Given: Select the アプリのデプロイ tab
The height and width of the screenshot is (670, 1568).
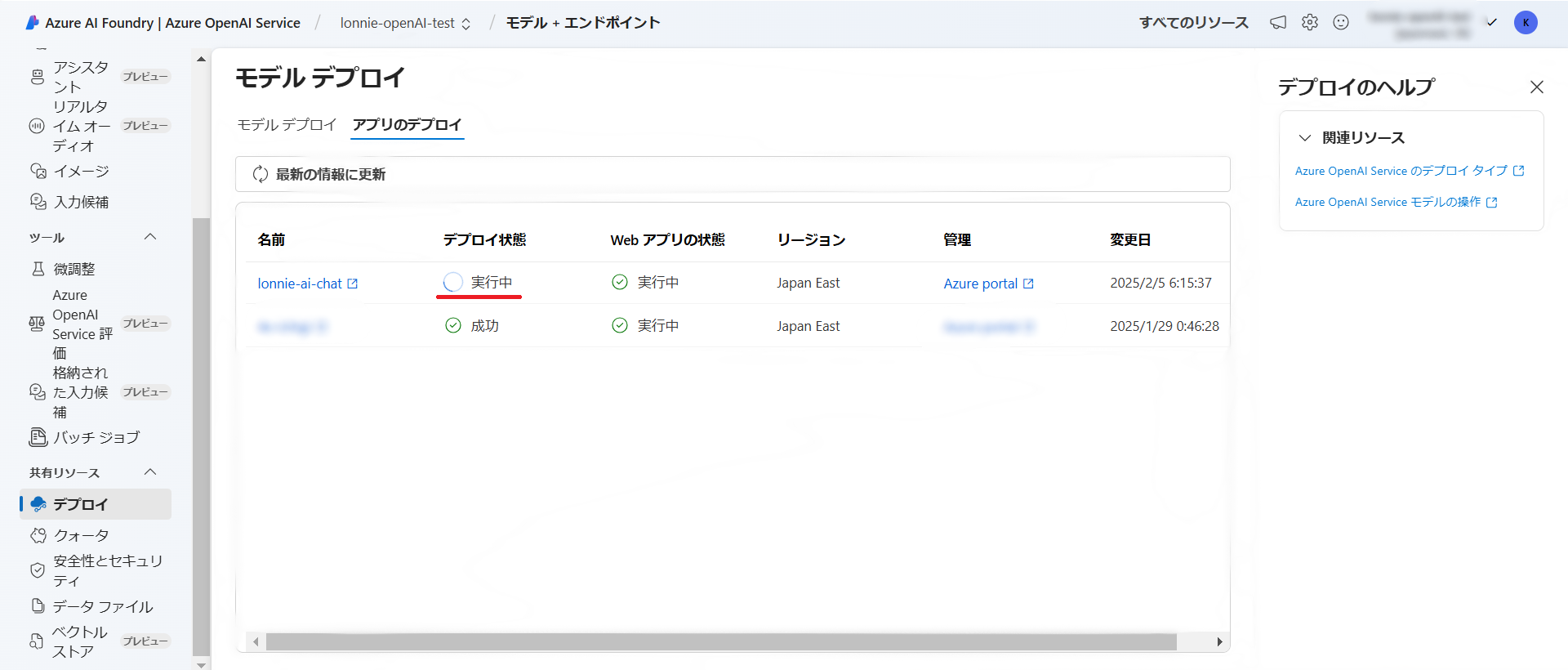Looking at the screenshot, I should pos(408,124).
